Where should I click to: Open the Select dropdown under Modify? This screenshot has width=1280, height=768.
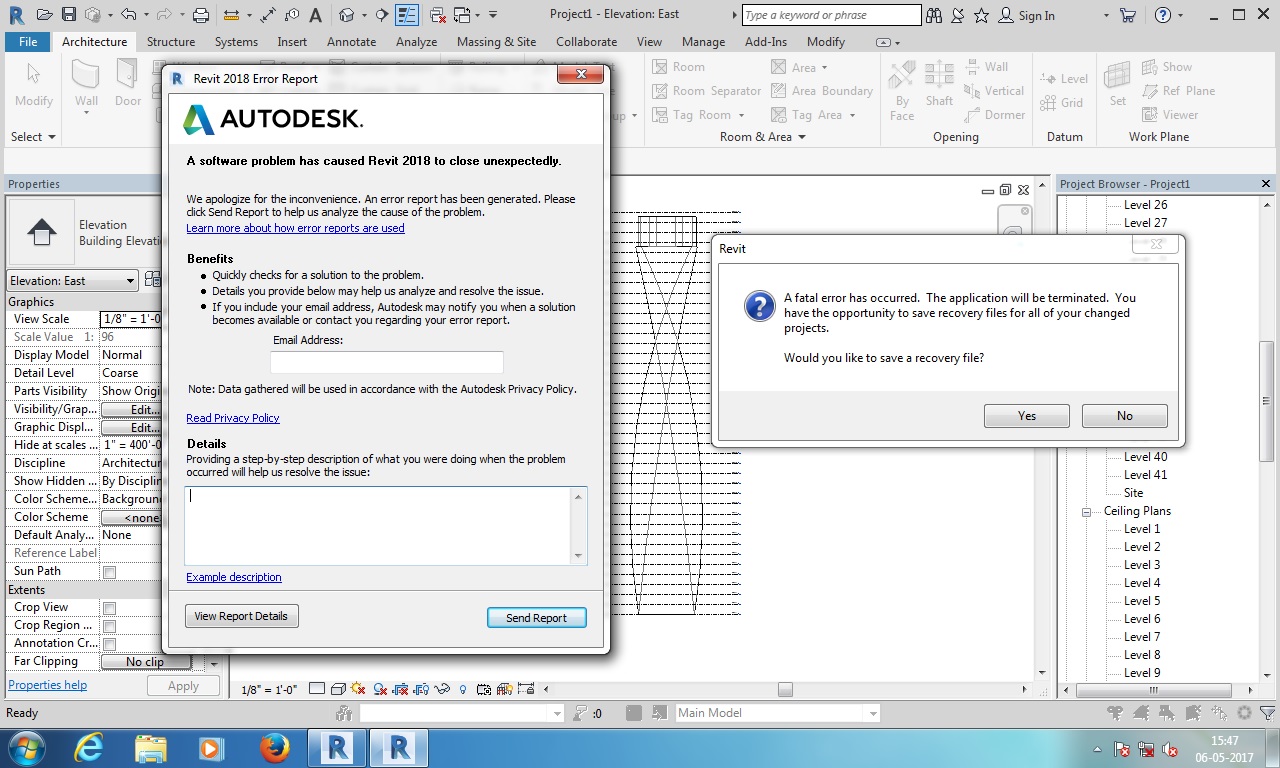[x=33, y=137]
